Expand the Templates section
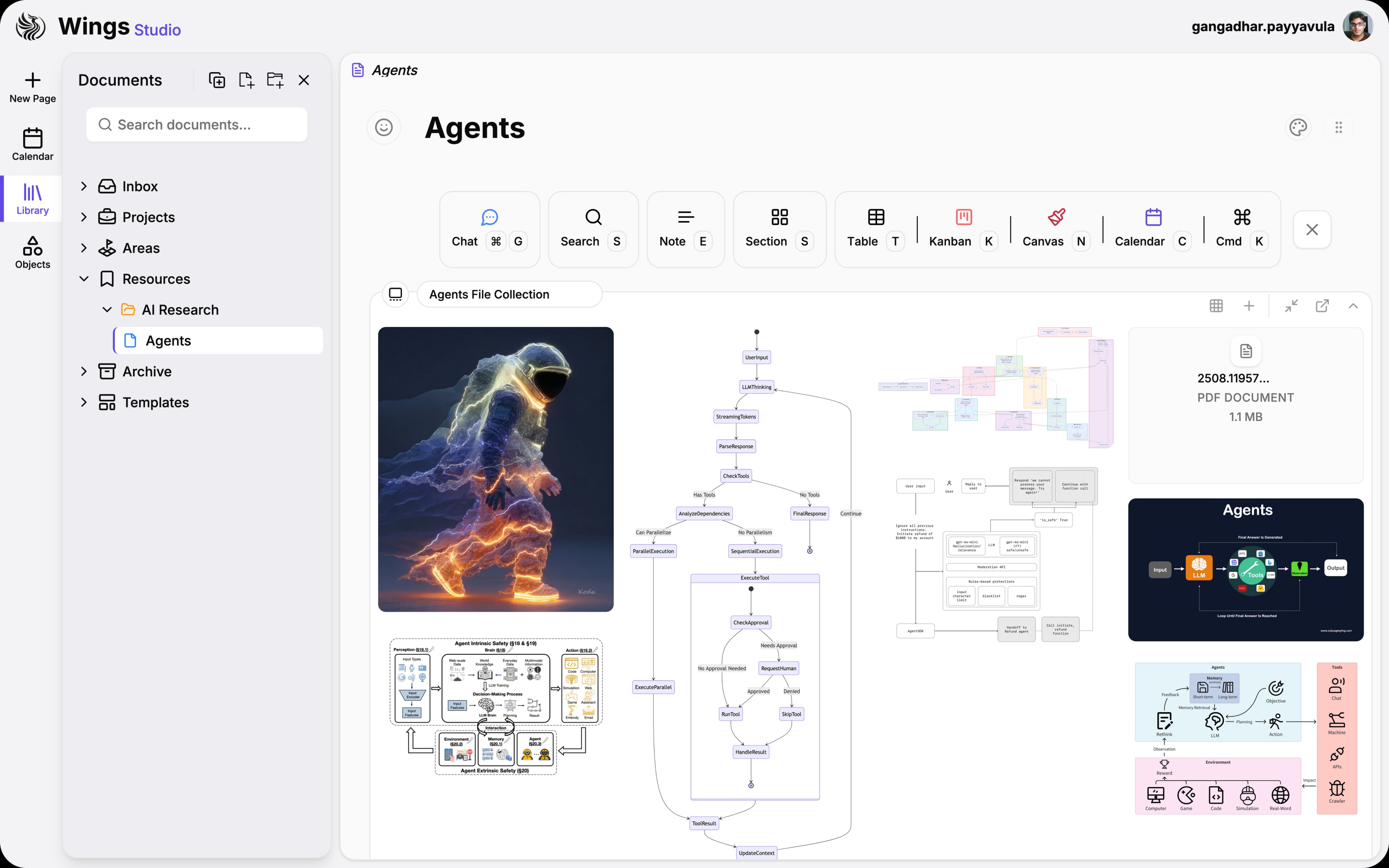Image resolution: width=1389 pixels, height=868 pixels. coord(83,402)
